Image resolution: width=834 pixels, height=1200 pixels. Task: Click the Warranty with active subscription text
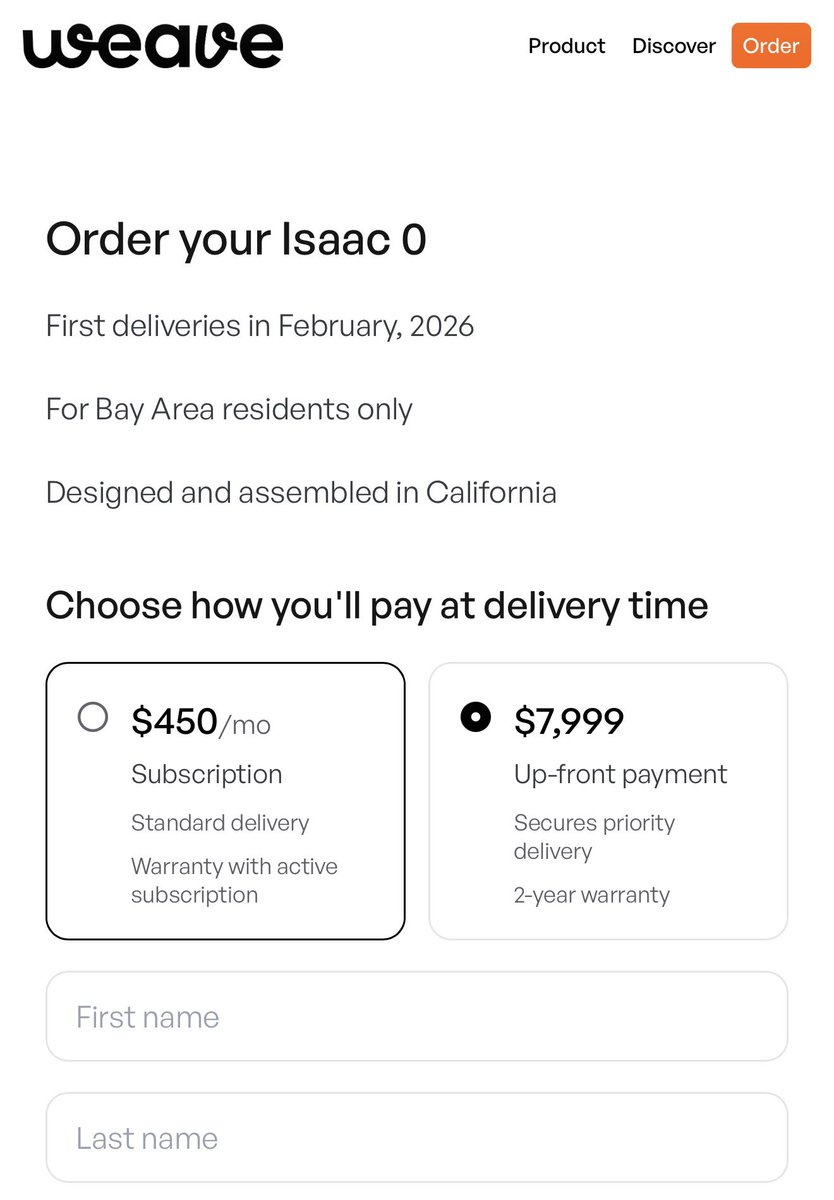234,880
